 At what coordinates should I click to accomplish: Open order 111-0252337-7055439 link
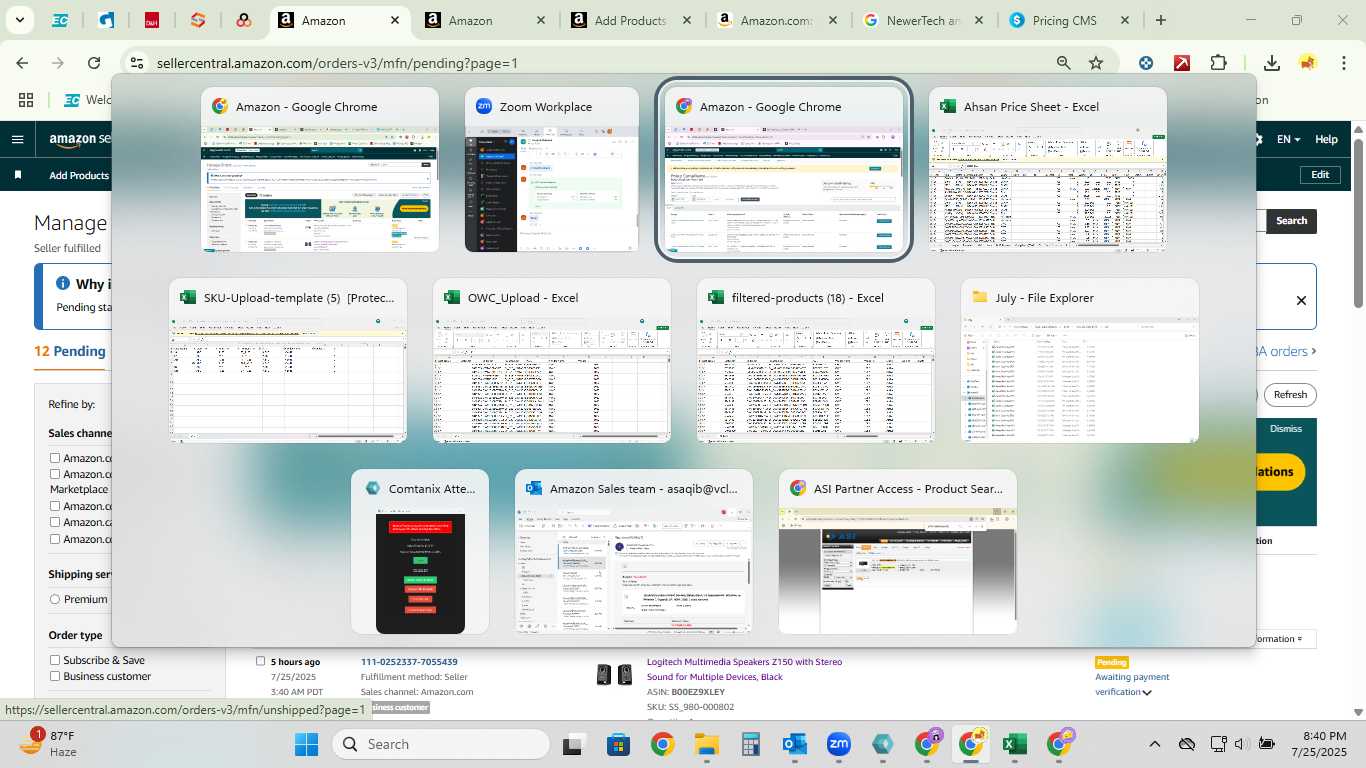coord(409,662)
